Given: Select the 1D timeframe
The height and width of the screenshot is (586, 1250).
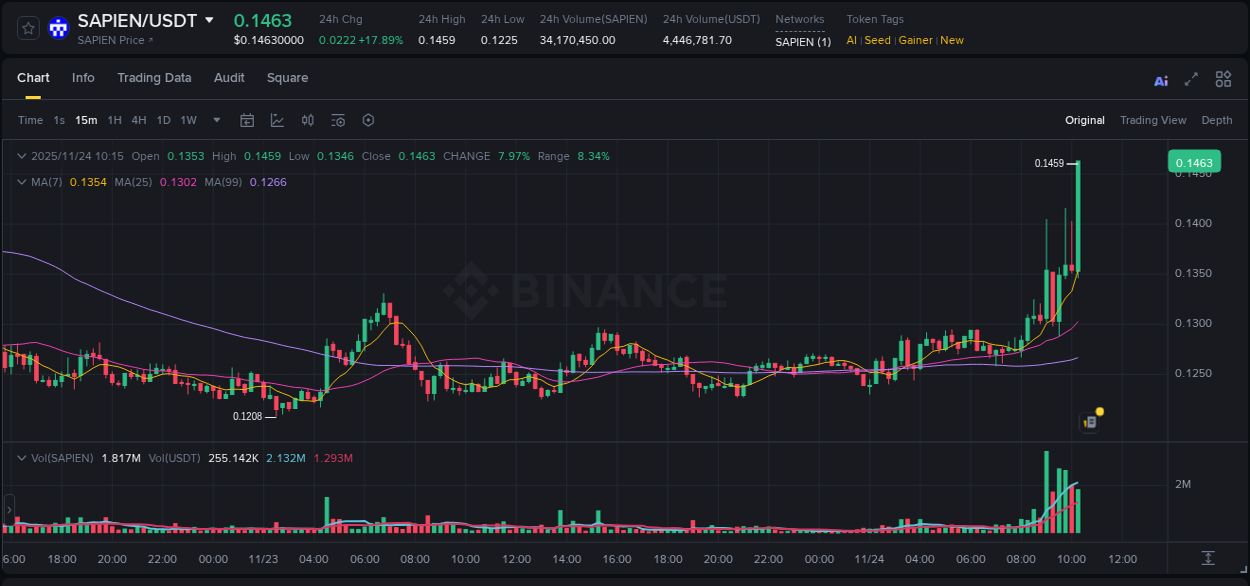Looking at the screenshot, I should pos(163,120).
